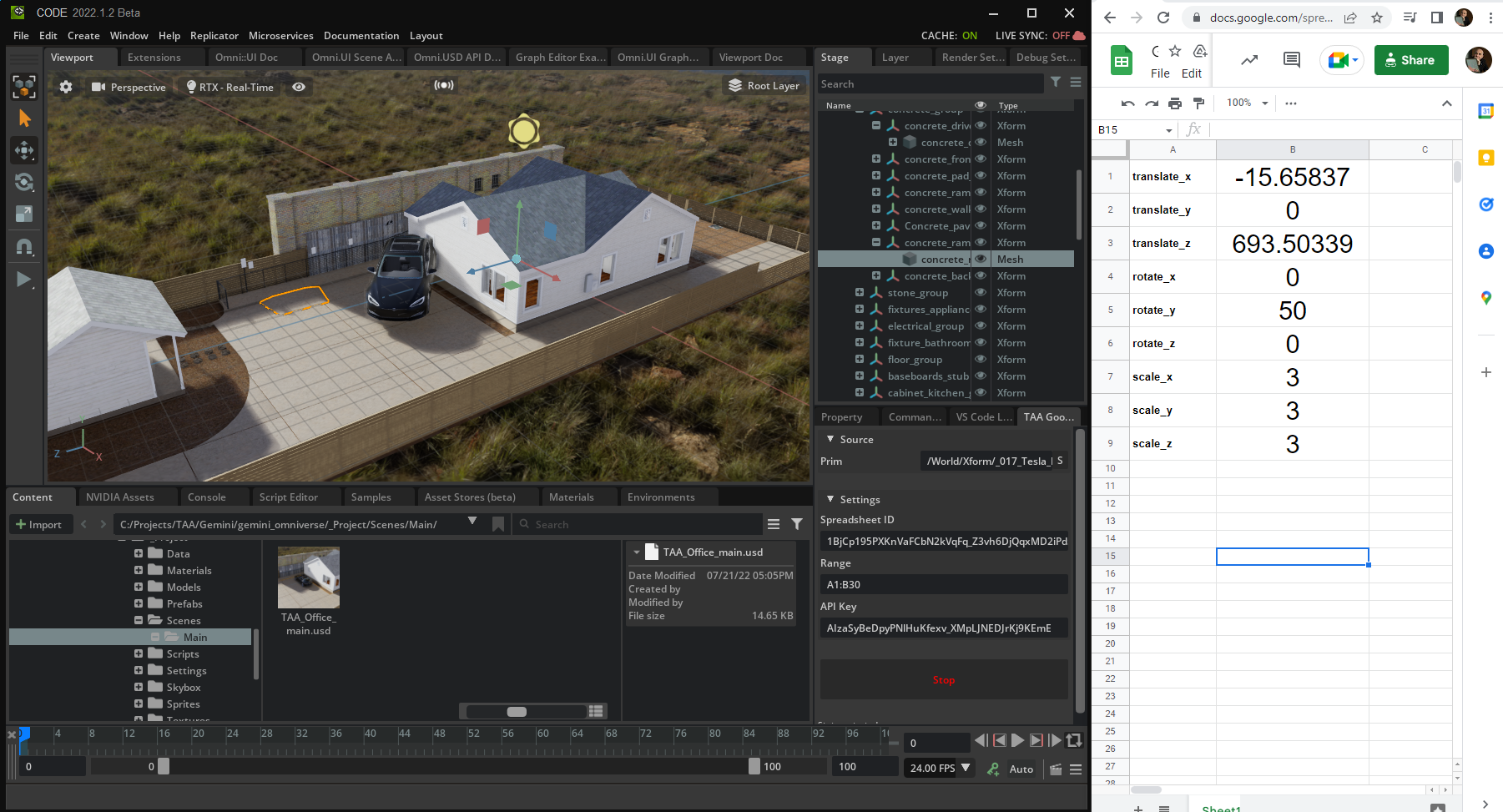This screenshot has height=812, width=1503.
Task: Click Google Sheets undo arrow
Action: 1128,103
